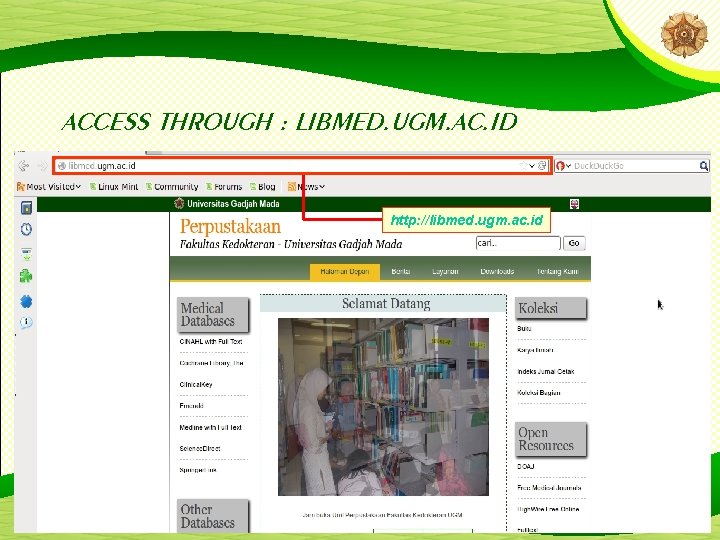
Task: Click the library photo under Selamat Datang
Action: [x=383, y=407]
